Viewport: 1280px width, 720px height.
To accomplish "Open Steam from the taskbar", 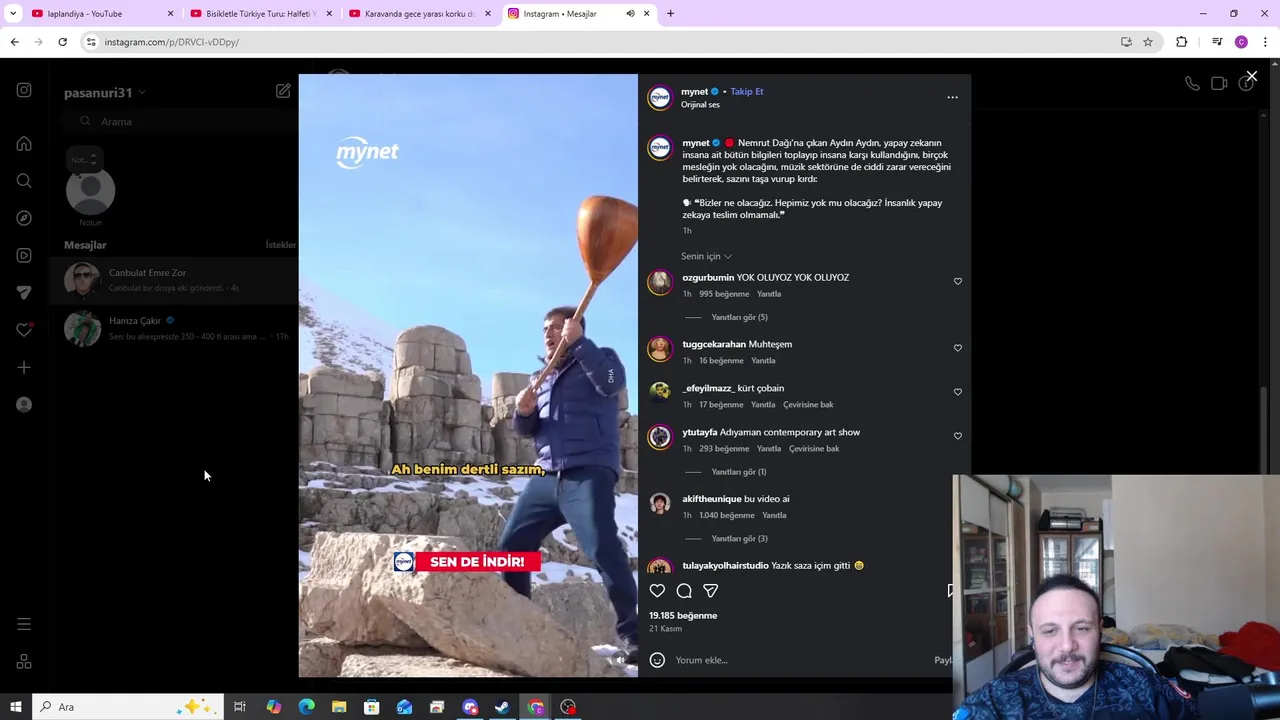I will tap(502, 707).
